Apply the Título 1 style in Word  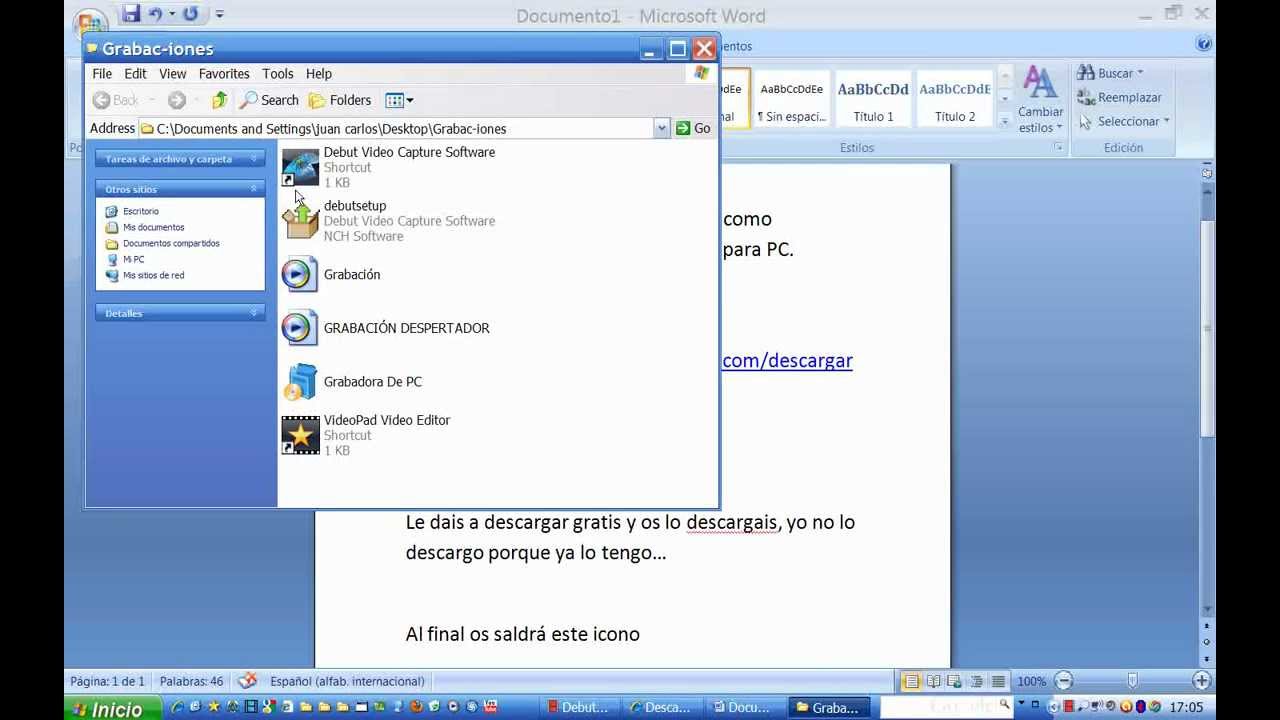pyautogui.click(x=873, y=99)
